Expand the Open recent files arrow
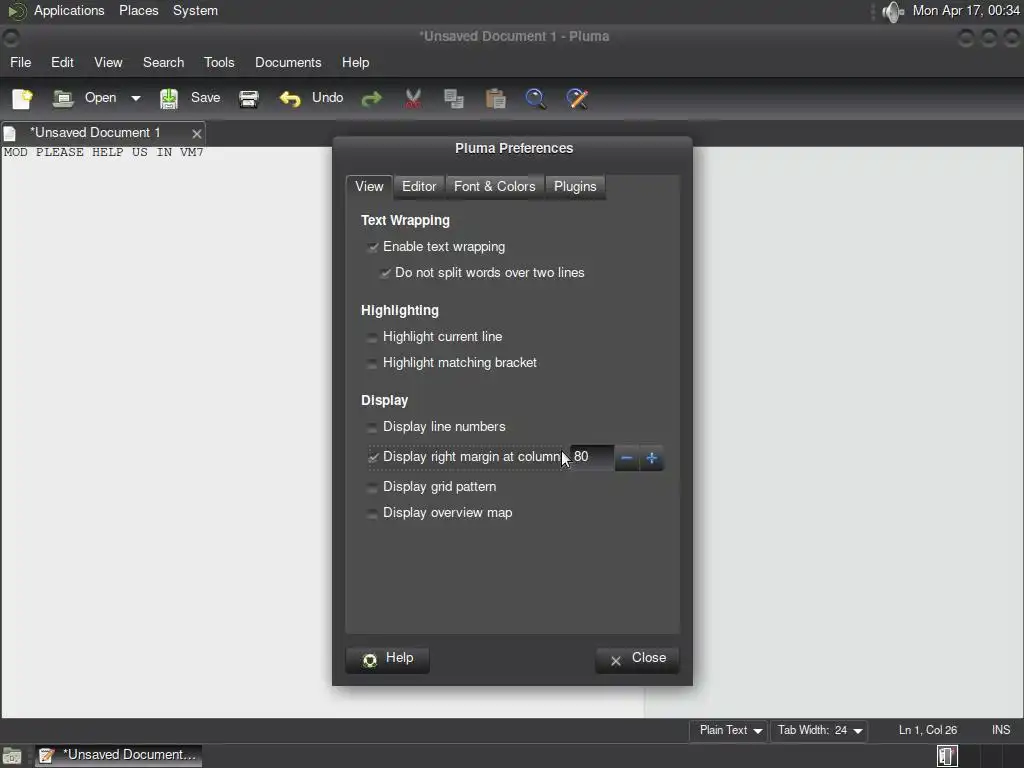This screenshot has width=1024, height=768. [136, 99]
